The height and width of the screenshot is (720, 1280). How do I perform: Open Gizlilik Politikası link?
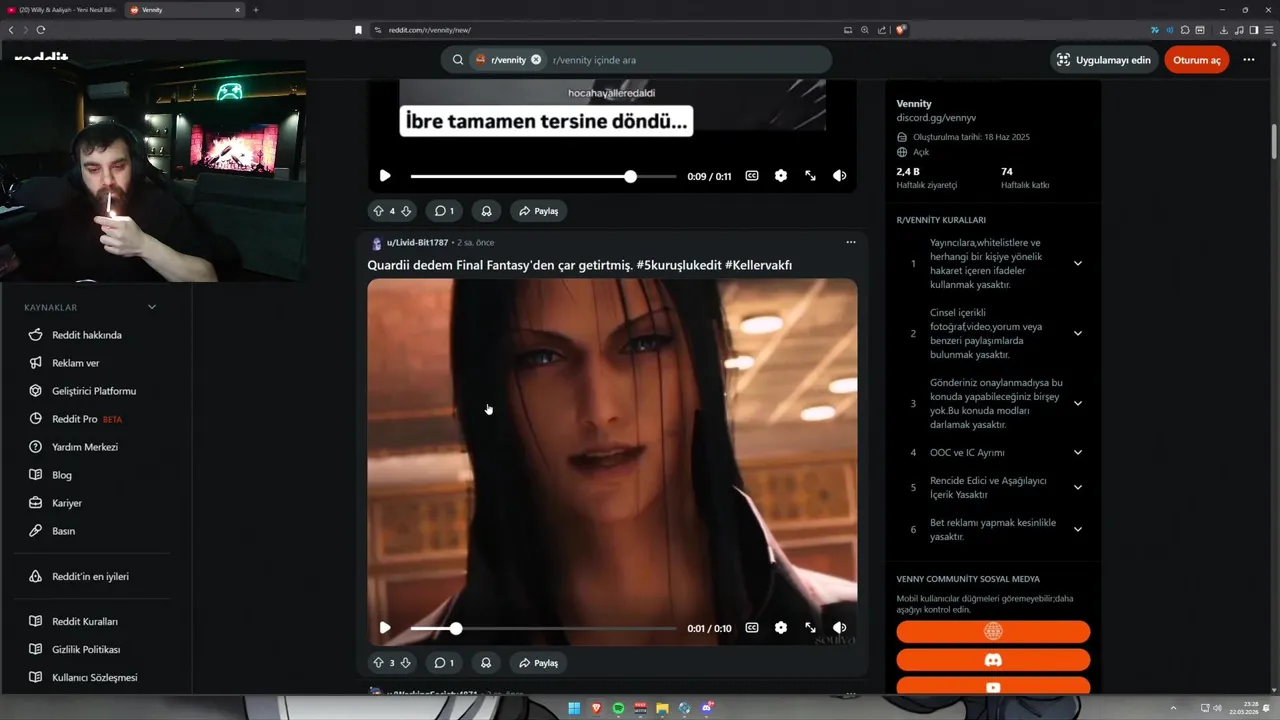(86, 649)
